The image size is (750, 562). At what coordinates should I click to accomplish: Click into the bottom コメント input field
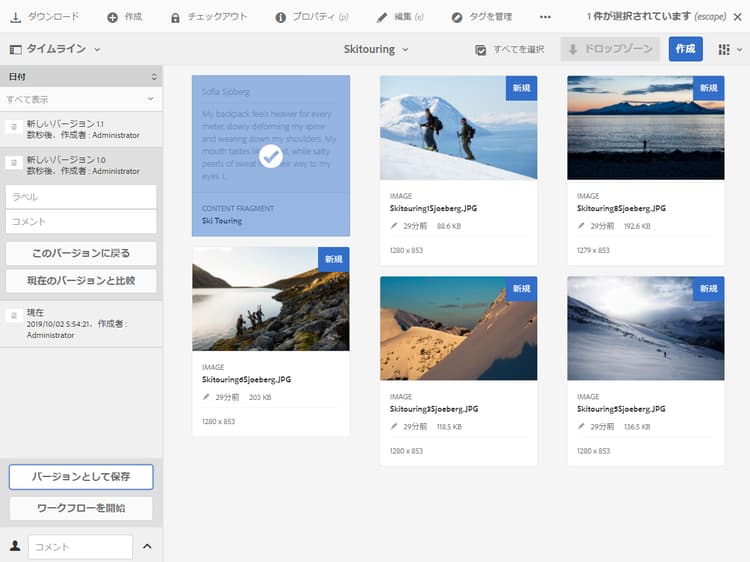80,547
